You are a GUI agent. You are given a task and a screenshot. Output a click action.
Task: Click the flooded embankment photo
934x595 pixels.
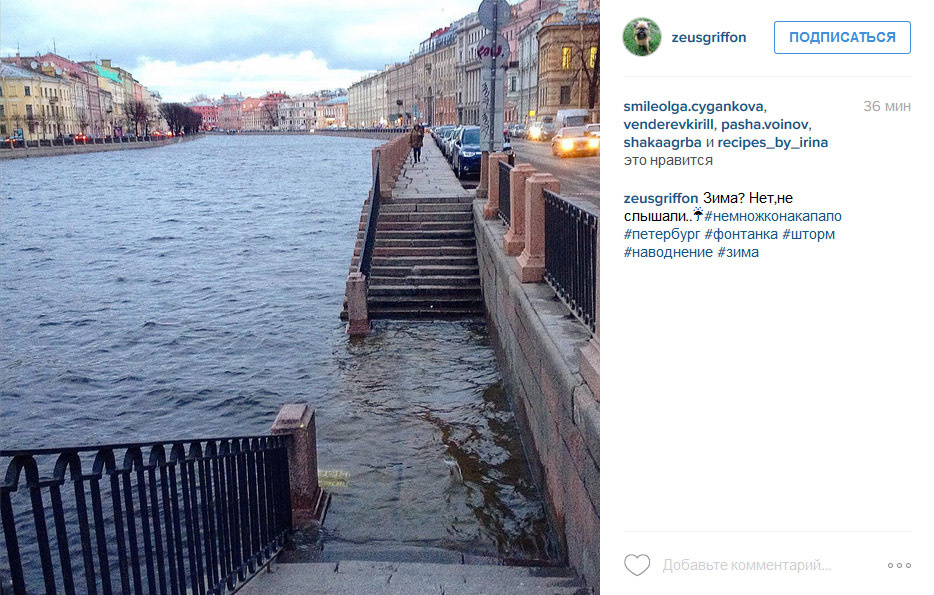click(x=300, y=297)
